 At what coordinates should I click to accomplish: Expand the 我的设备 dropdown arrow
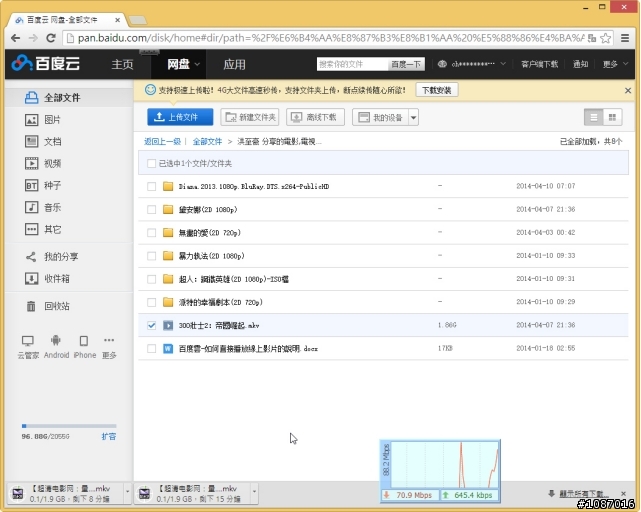coord(413,118)
